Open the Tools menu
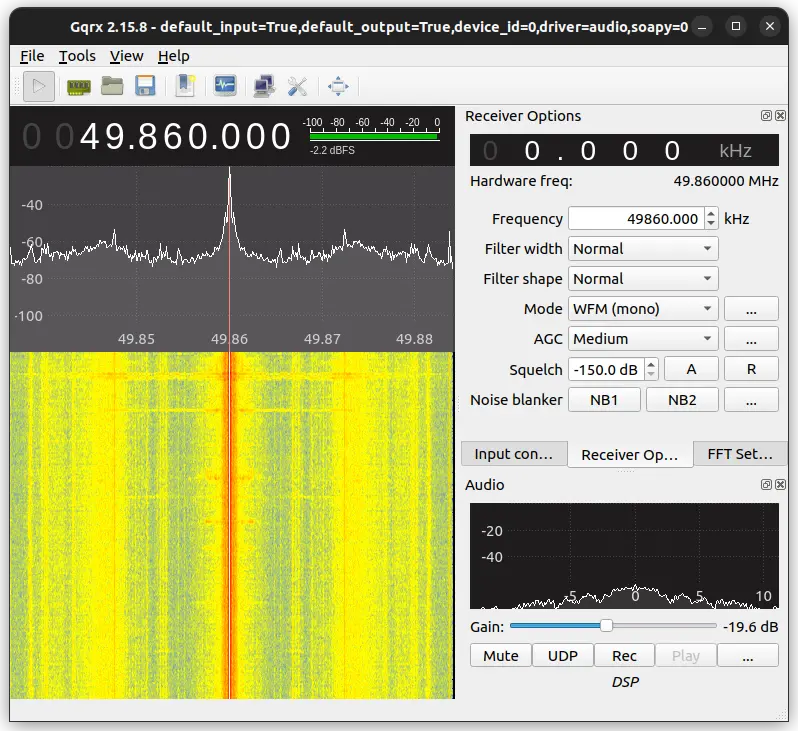The width and height of the screenshot is (798, 731). 77,56
